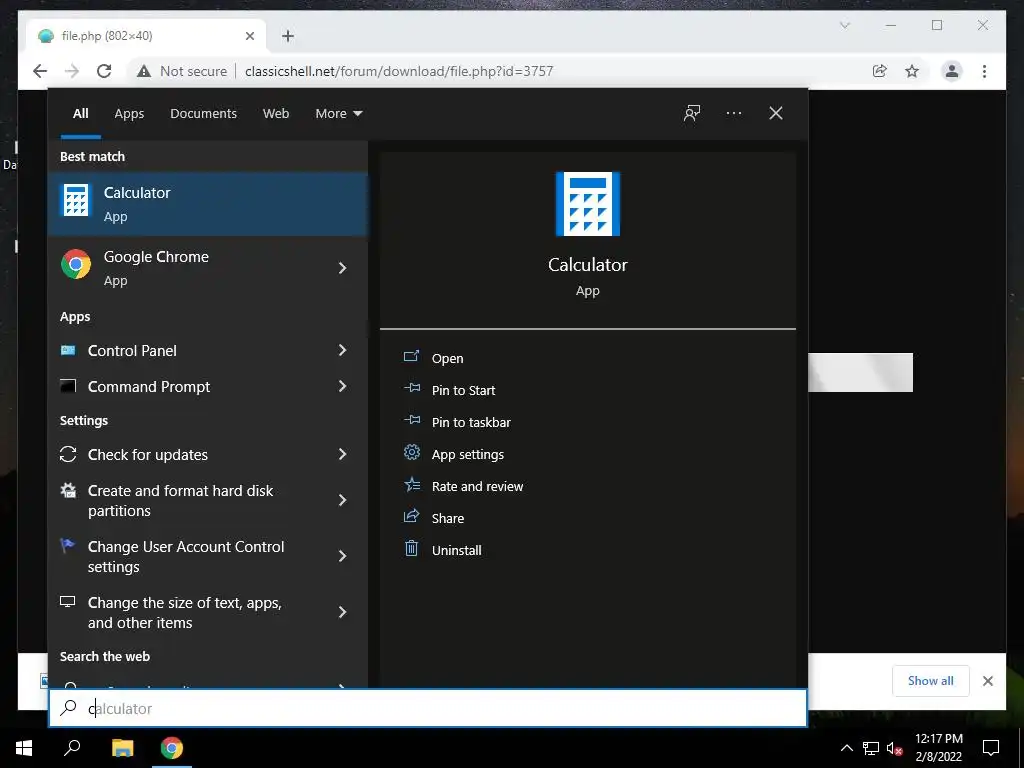Click the Not secure warning indicator
The width and height of the screenshot is (1024, 768).
(182, 71)
